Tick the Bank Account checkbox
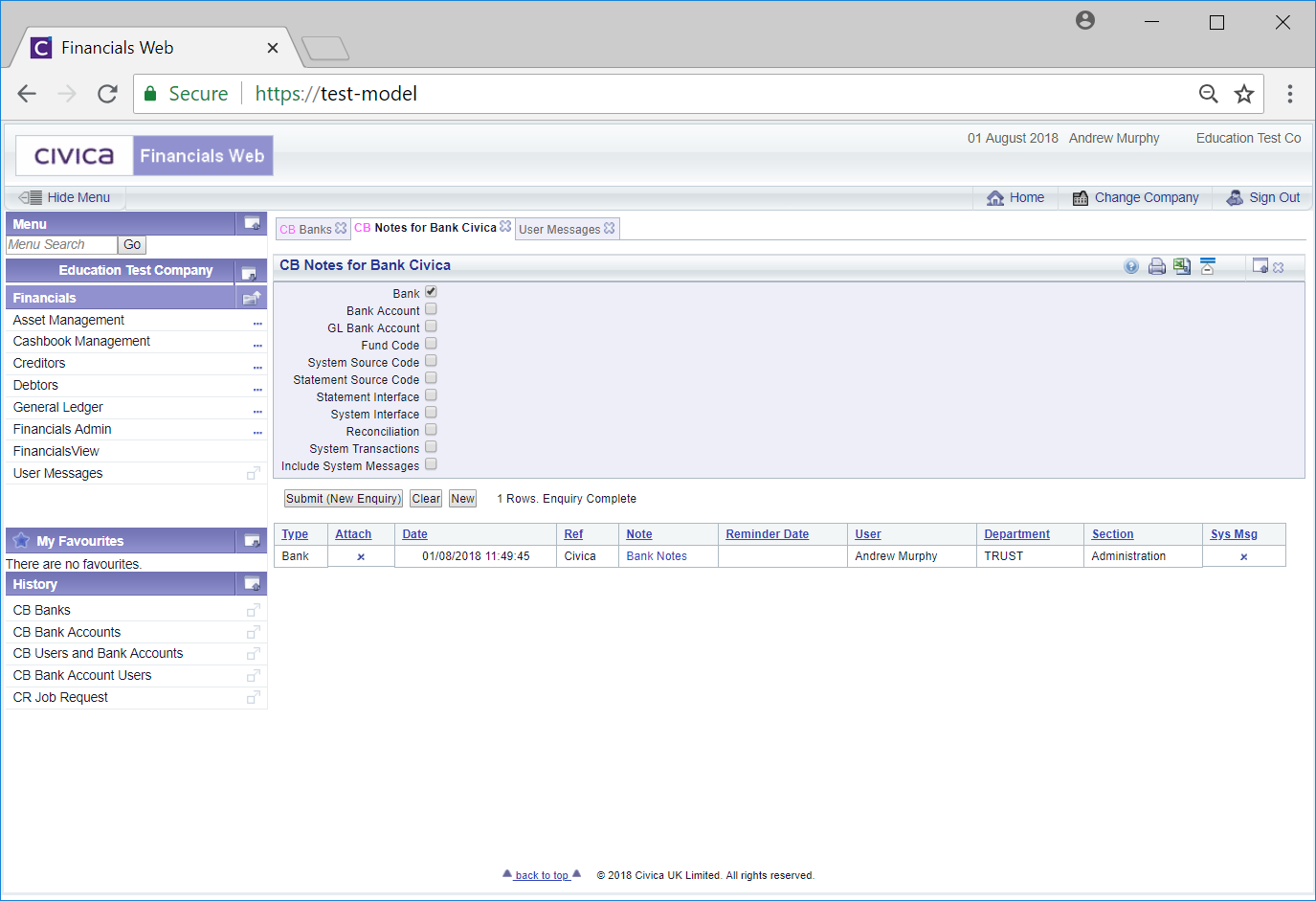 [x=431, y=309]
